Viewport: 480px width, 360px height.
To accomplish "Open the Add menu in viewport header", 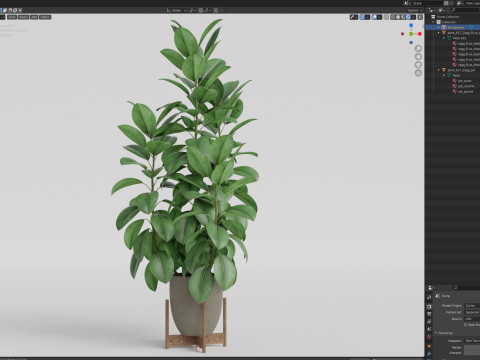I will (x=34, y=17).
